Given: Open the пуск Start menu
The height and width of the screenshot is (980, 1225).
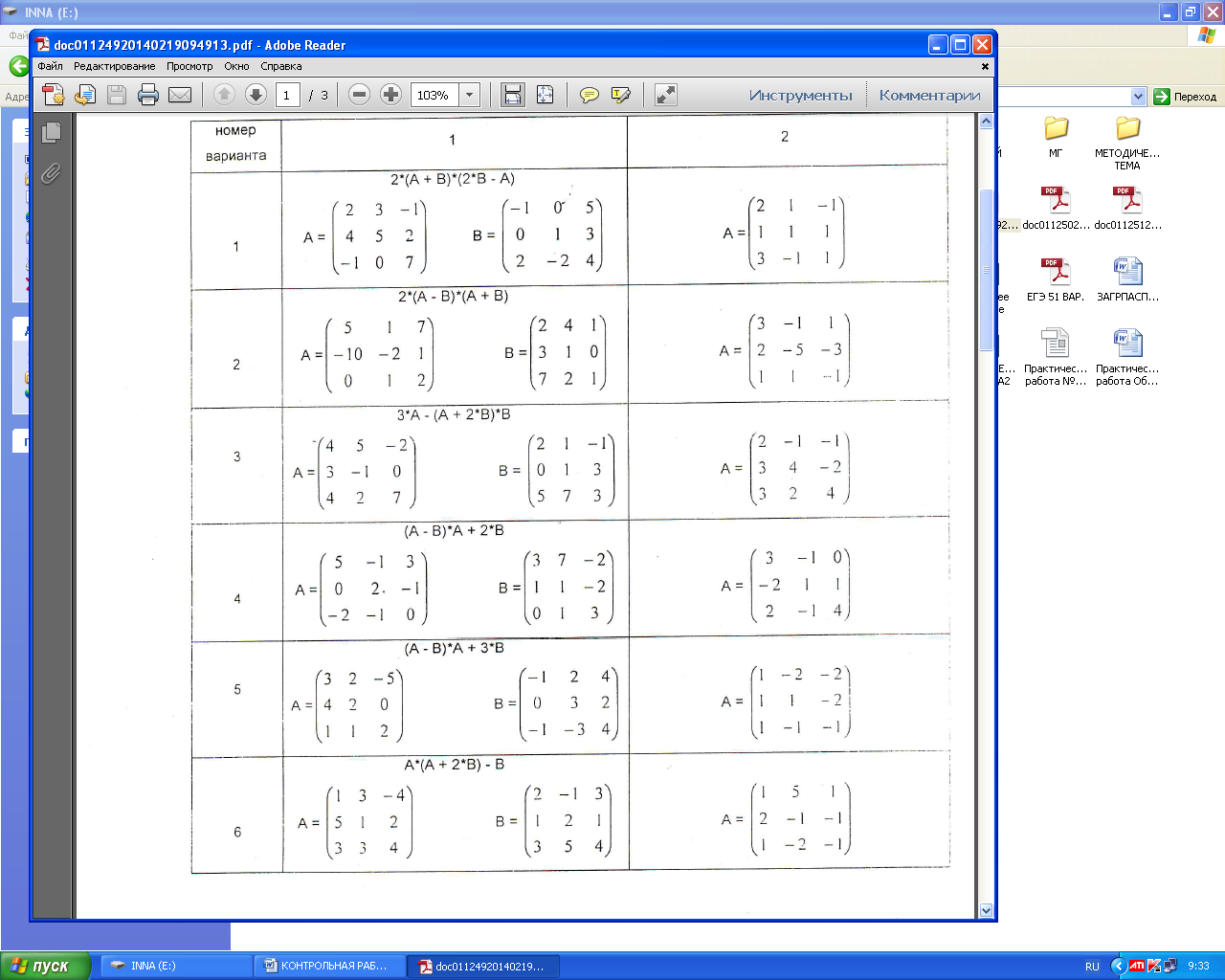Looking at the screenshot, I should pyautogui.click(x=46, y=966).
